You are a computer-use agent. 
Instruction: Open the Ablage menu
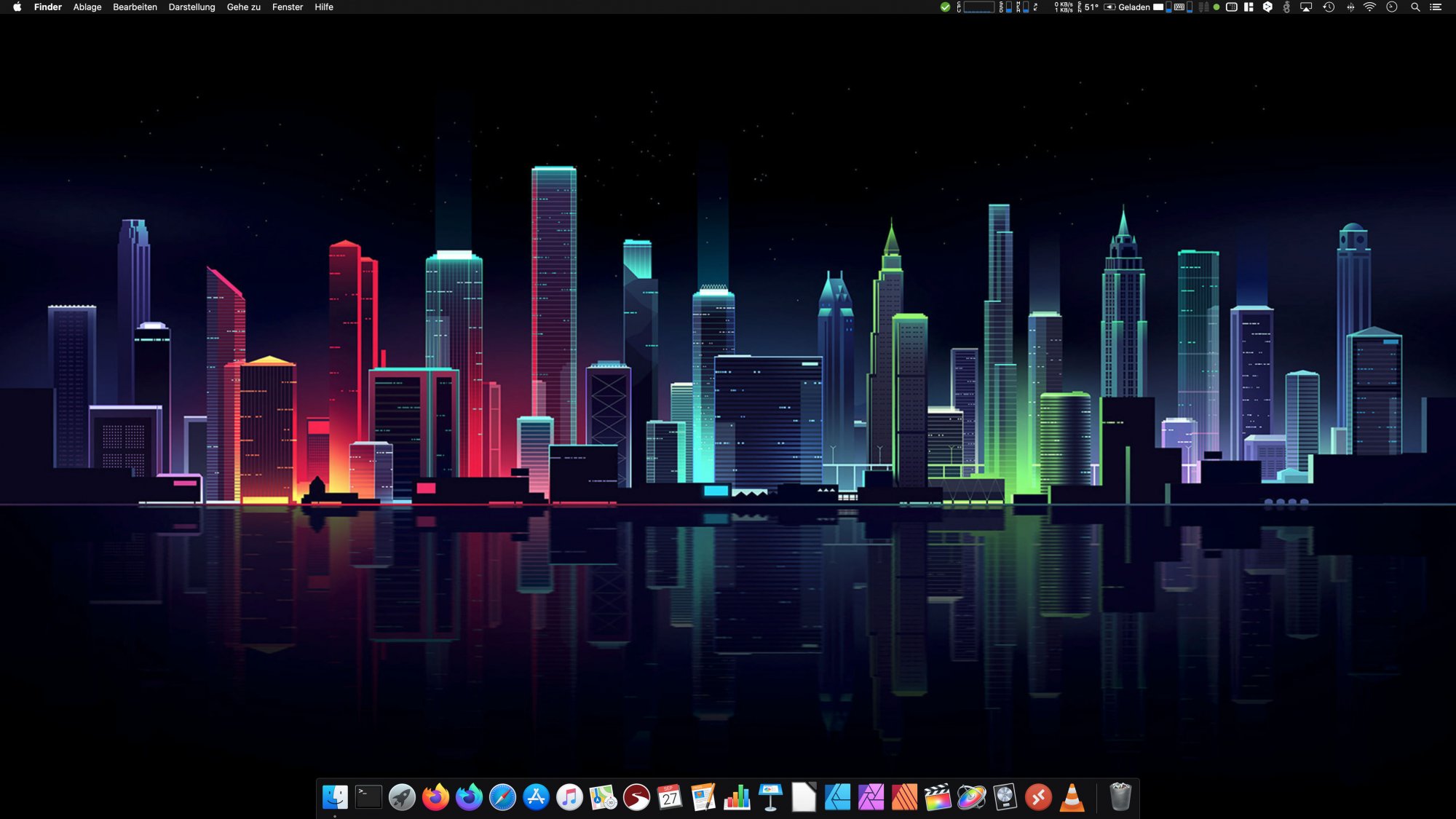pyautogui.click(x=87, y=7)
